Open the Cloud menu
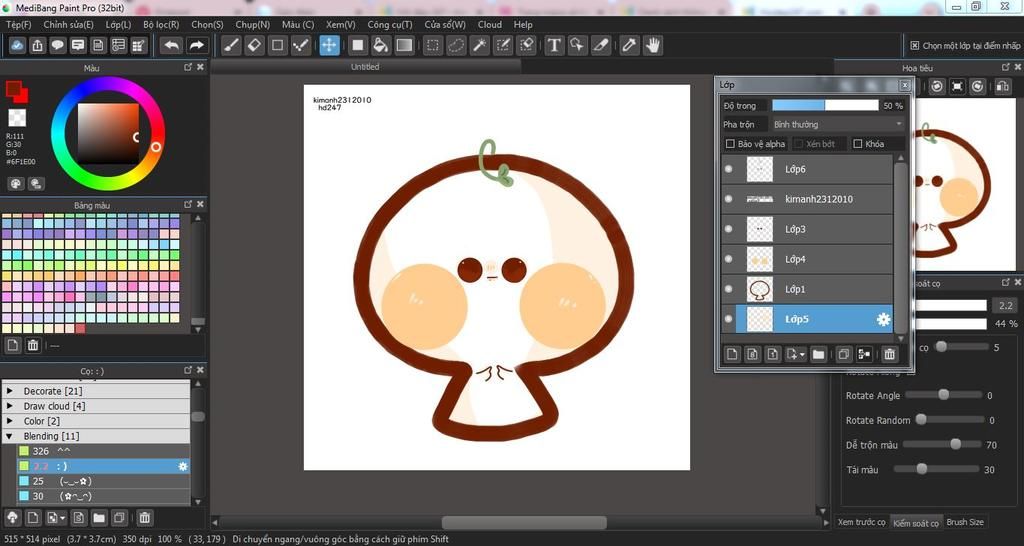 click(x=490, y=25)
